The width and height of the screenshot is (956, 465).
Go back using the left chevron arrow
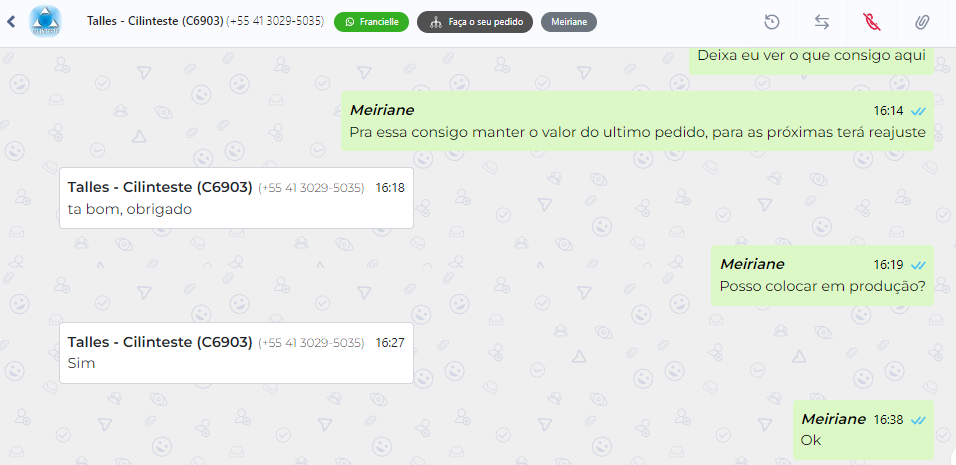(10, 22)
